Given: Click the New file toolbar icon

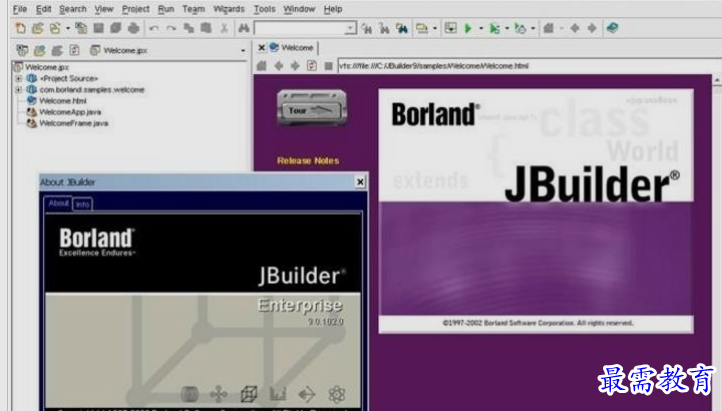Looking at the screenshot, I should point(20,28).
